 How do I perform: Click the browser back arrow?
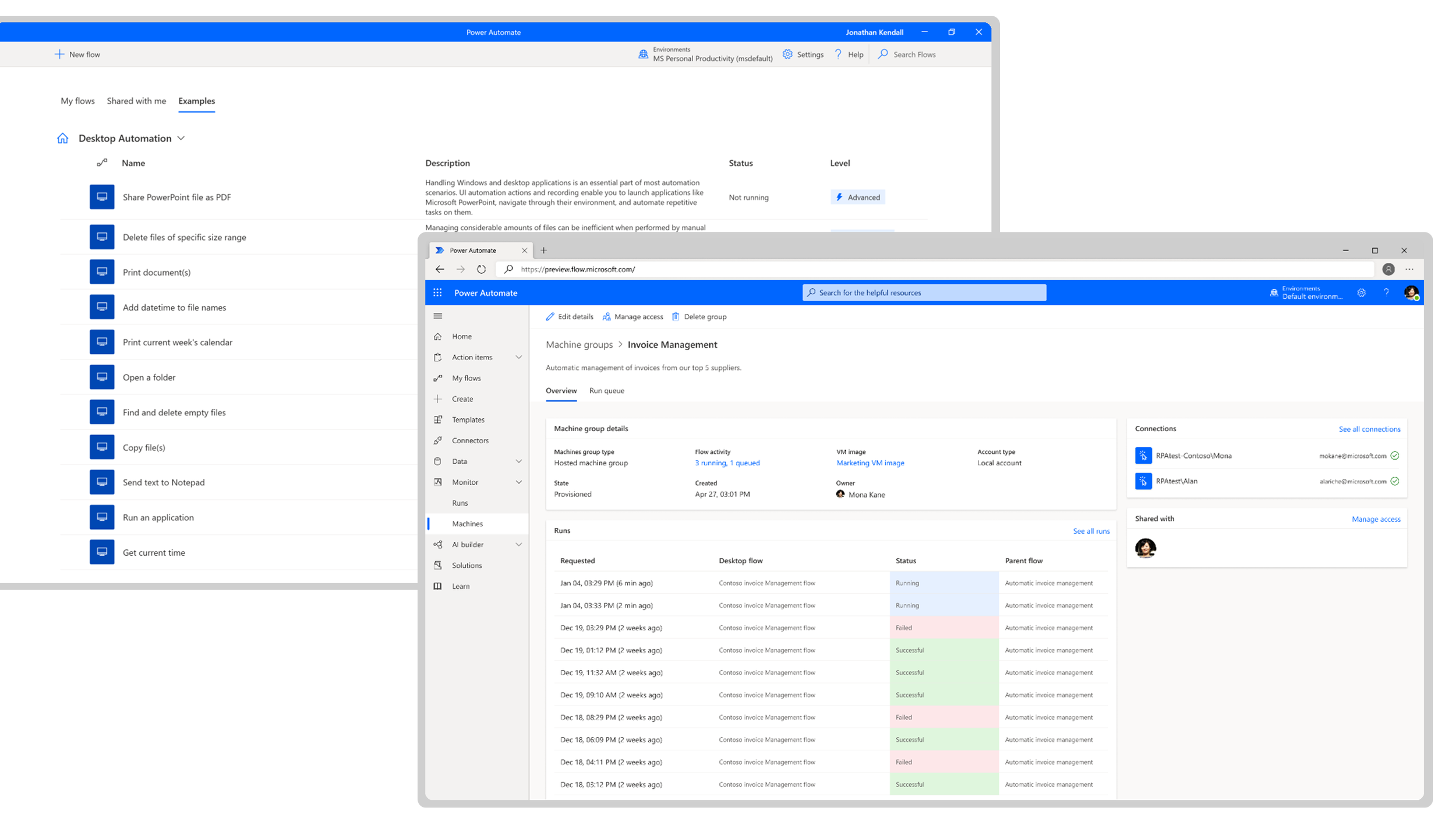tap(440, 269)
